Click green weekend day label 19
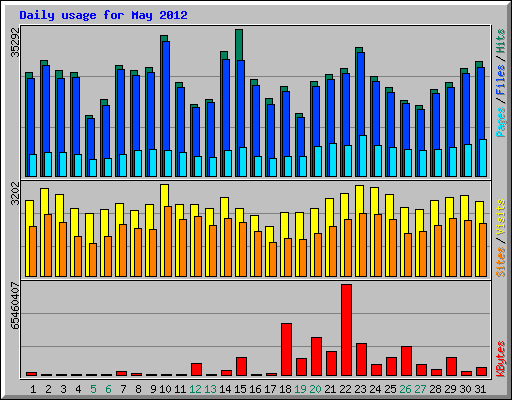The image size is (512, 400). (300, 389)
